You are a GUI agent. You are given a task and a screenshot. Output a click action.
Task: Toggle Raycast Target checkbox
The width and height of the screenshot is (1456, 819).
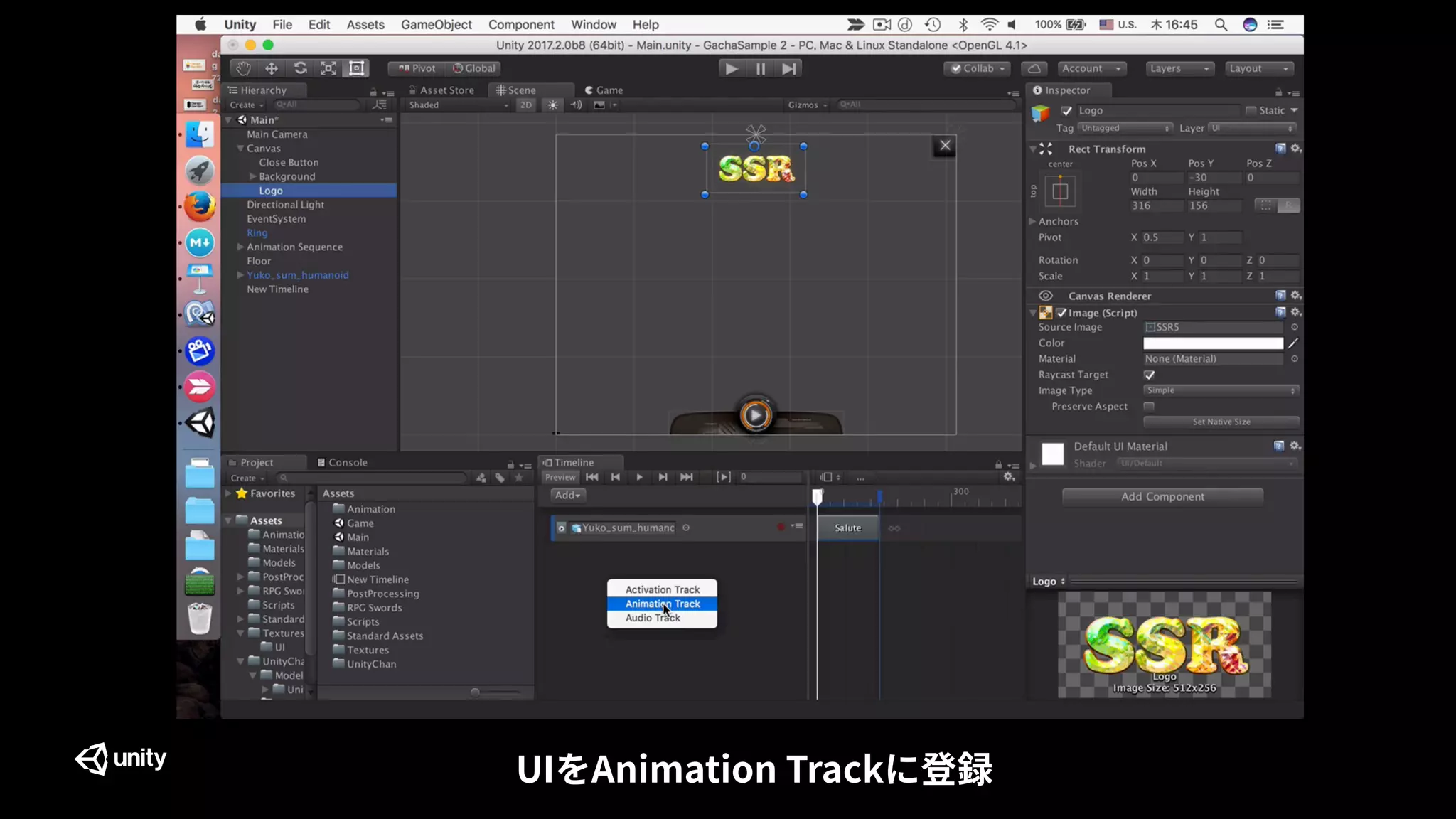[x=1149, y=375]
